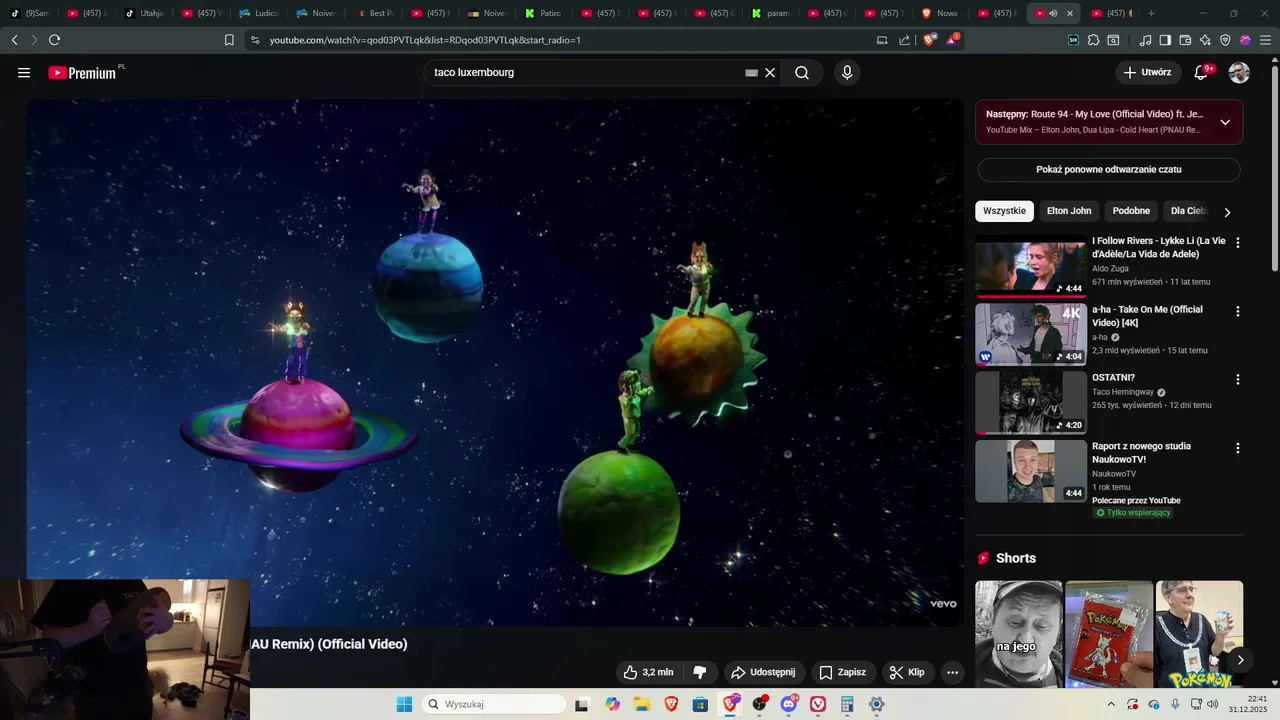1280x720 pixels.
Task: Open options for I Follow Rivers video
Action: coord(1238,243)
